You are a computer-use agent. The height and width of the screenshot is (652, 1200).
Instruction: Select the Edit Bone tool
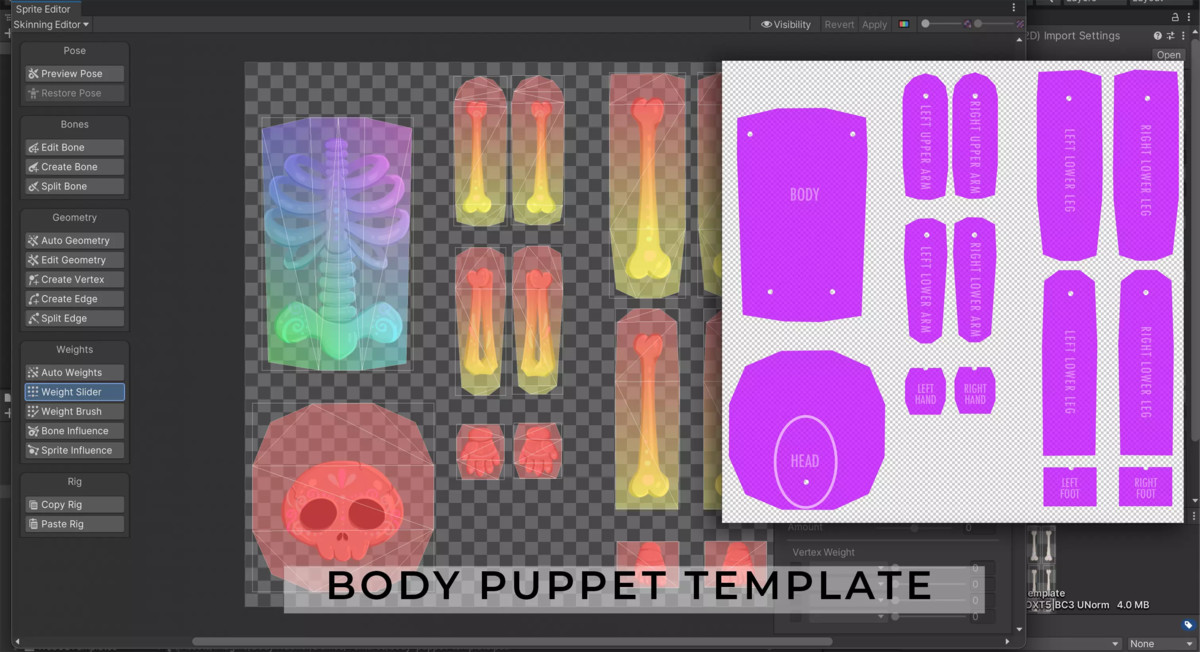(x=74, y=147)
